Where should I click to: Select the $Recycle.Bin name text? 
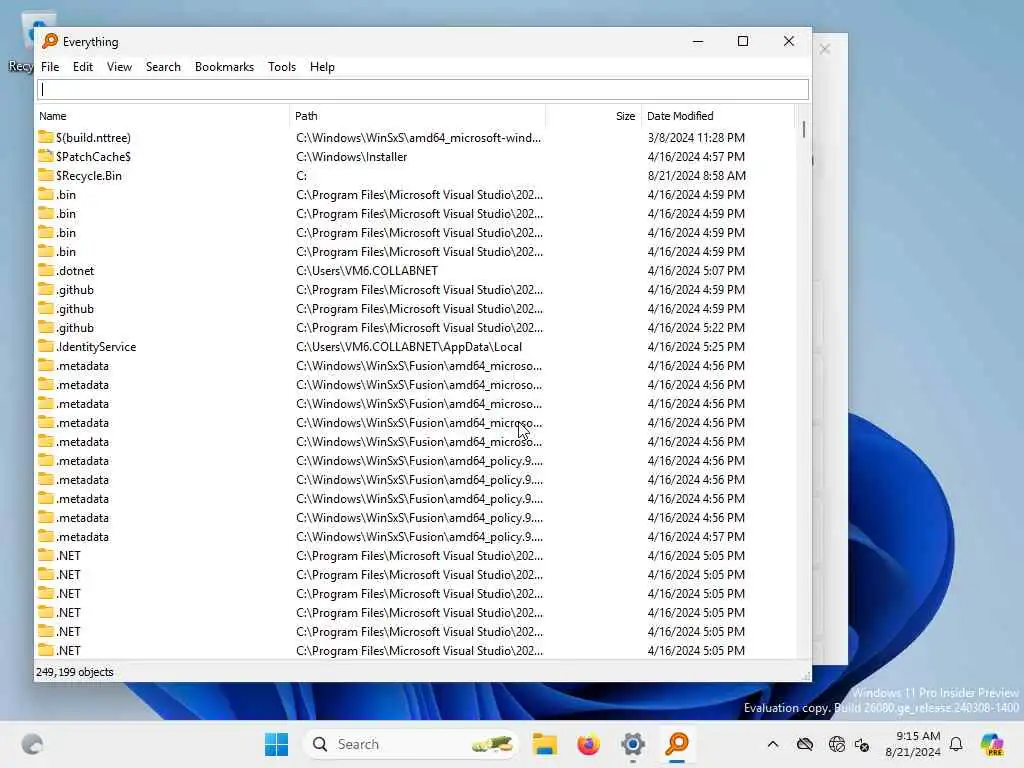[89, 176]
